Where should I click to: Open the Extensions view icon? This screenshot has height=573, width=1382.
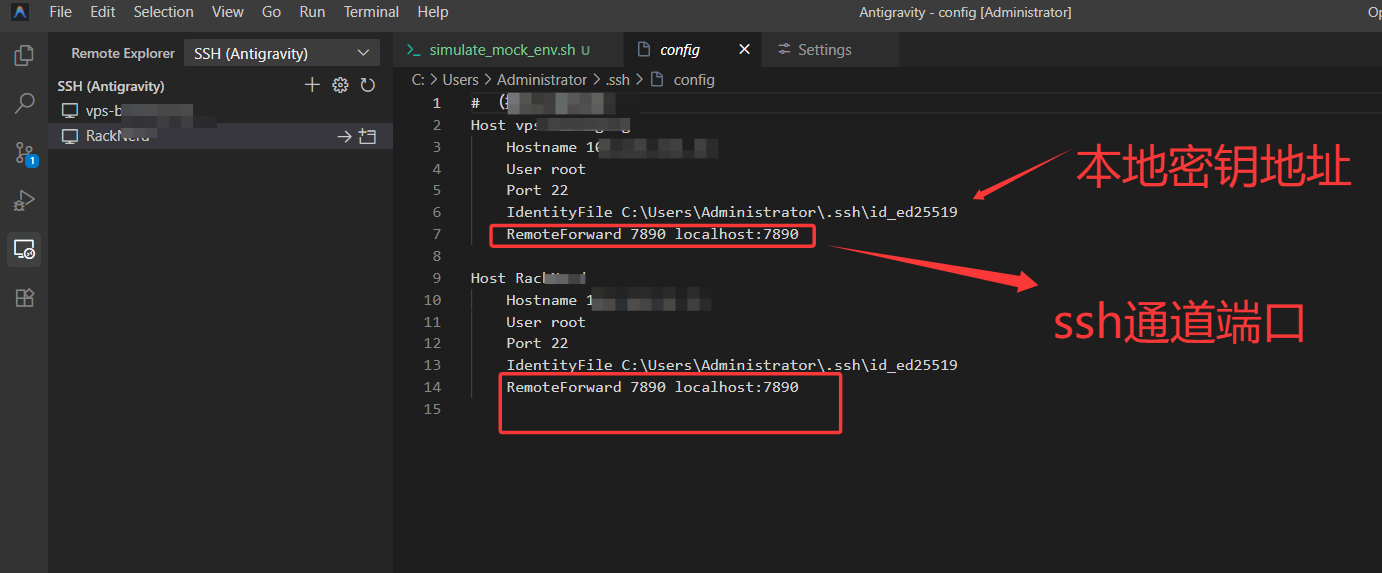coord(24,297)
